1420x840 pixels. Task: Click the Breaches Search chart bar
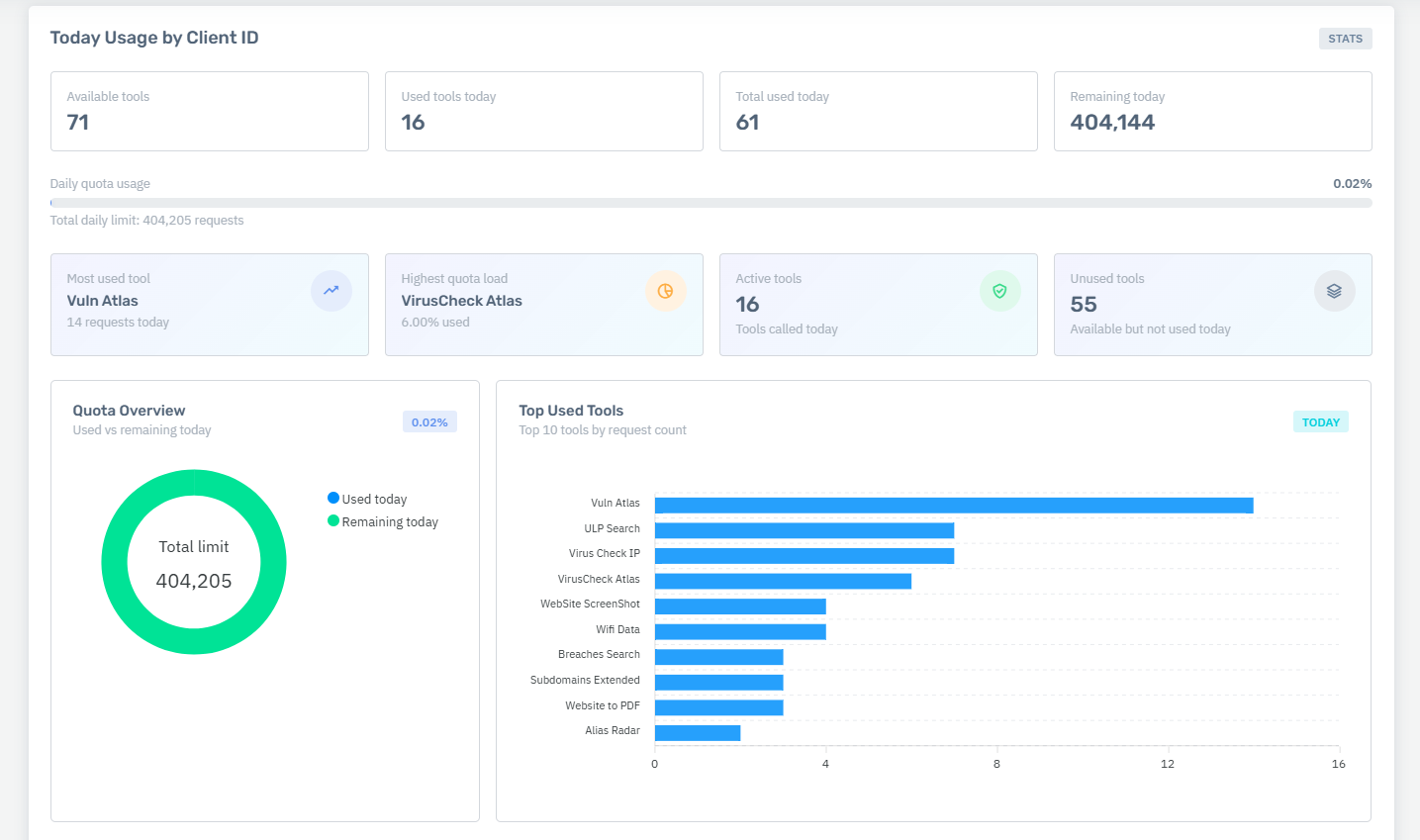pos(719,657)
